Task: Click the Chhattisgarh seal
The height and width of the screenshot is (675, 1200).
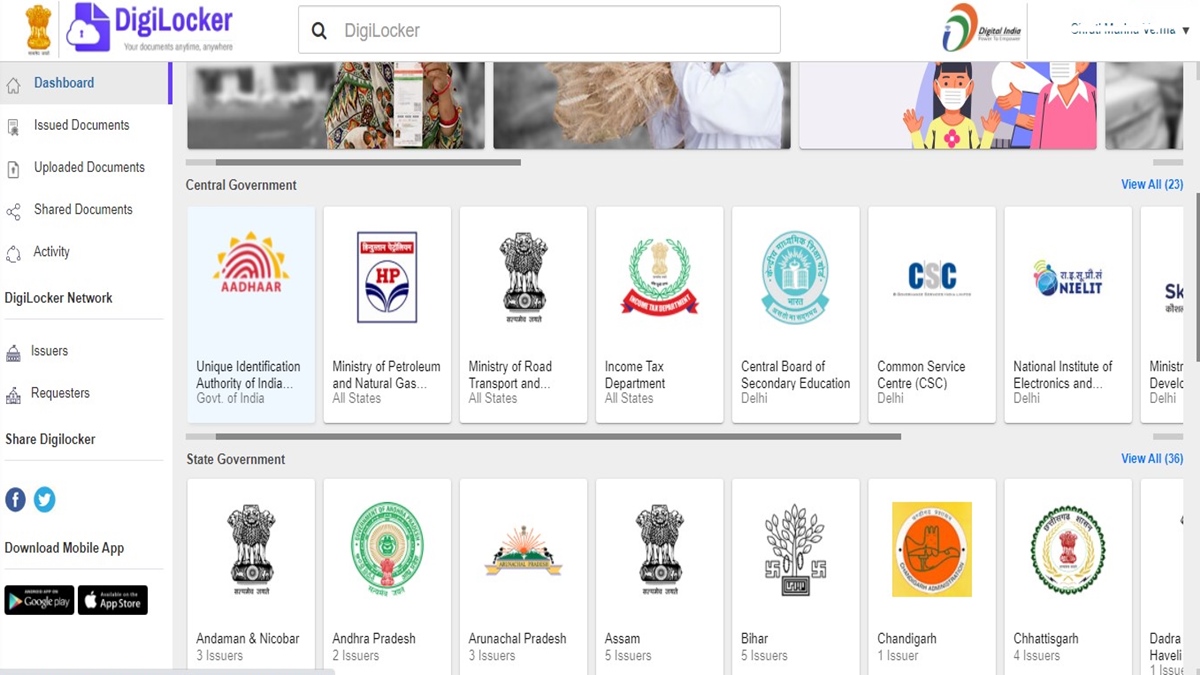Action: [1067, 549]
